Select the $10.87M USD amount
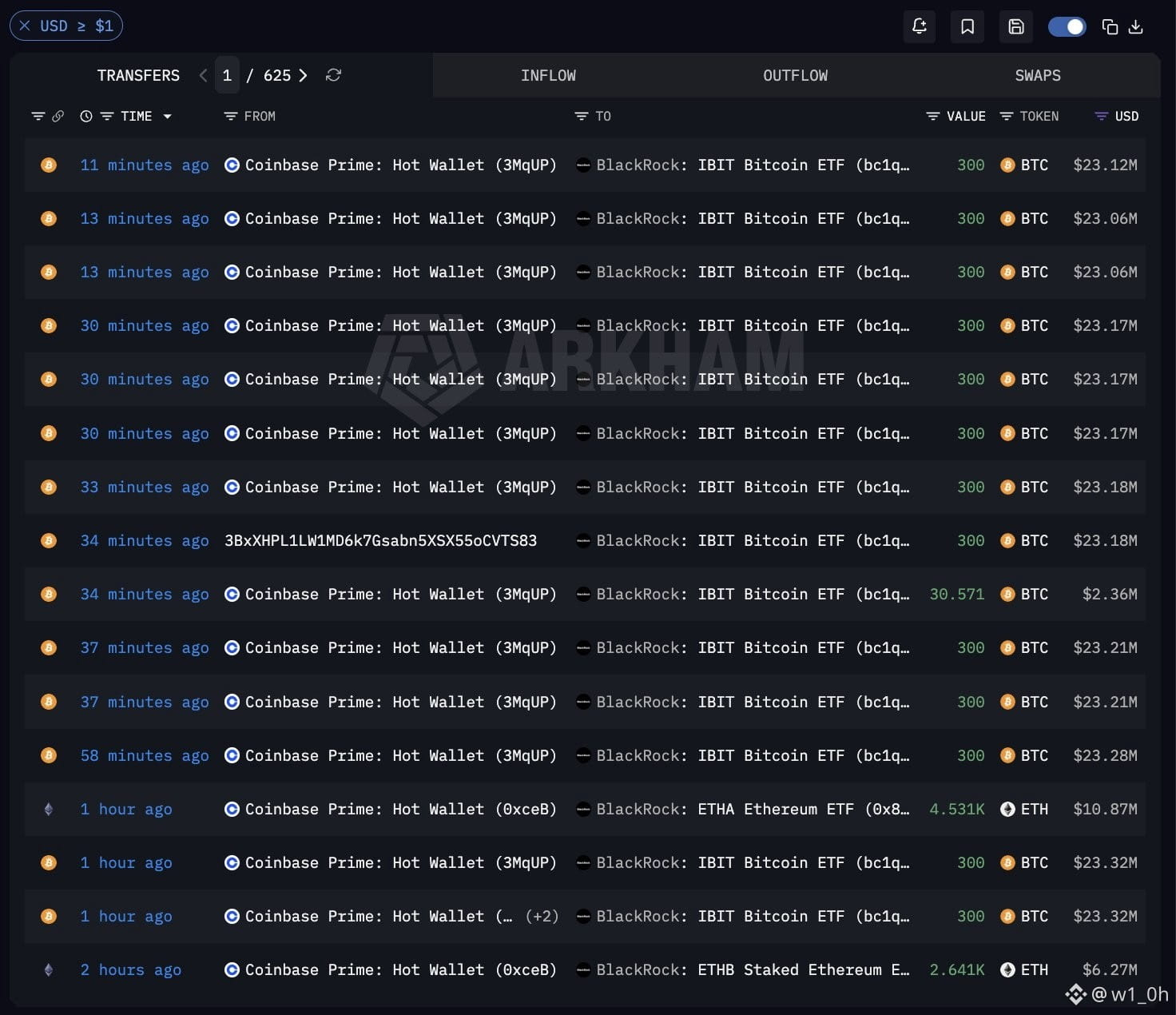The height and width of the screenshot is (1015, 1176). [x=1105, y=810]
